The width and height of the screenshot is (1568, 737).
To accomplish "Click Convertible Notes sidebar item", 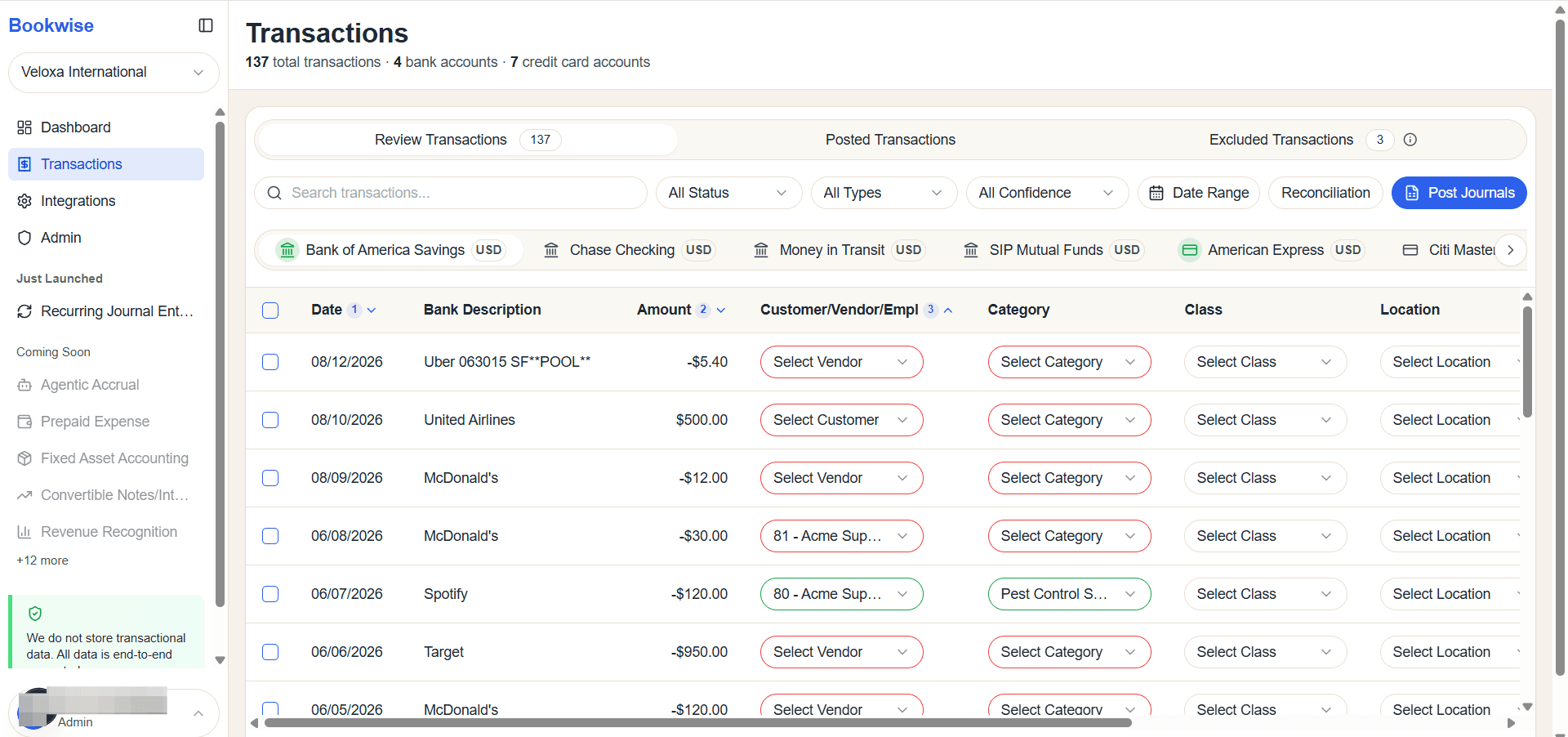I will 106,495.
